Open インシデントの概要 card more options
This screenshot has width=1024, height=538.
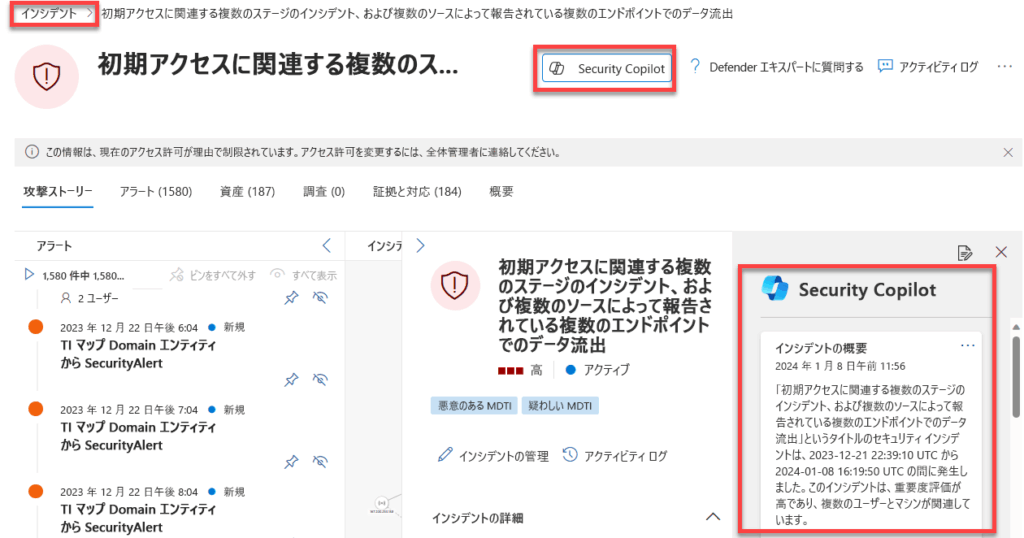click(x=967, y=345)
